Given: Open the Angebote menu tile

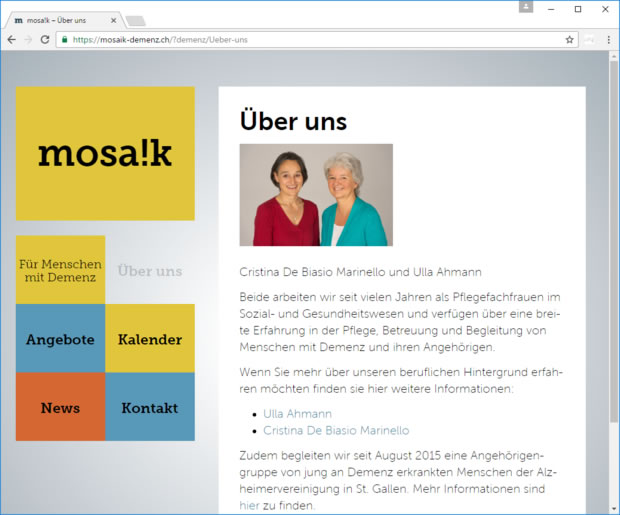Looking at the screenshot, I should point(60,339).
